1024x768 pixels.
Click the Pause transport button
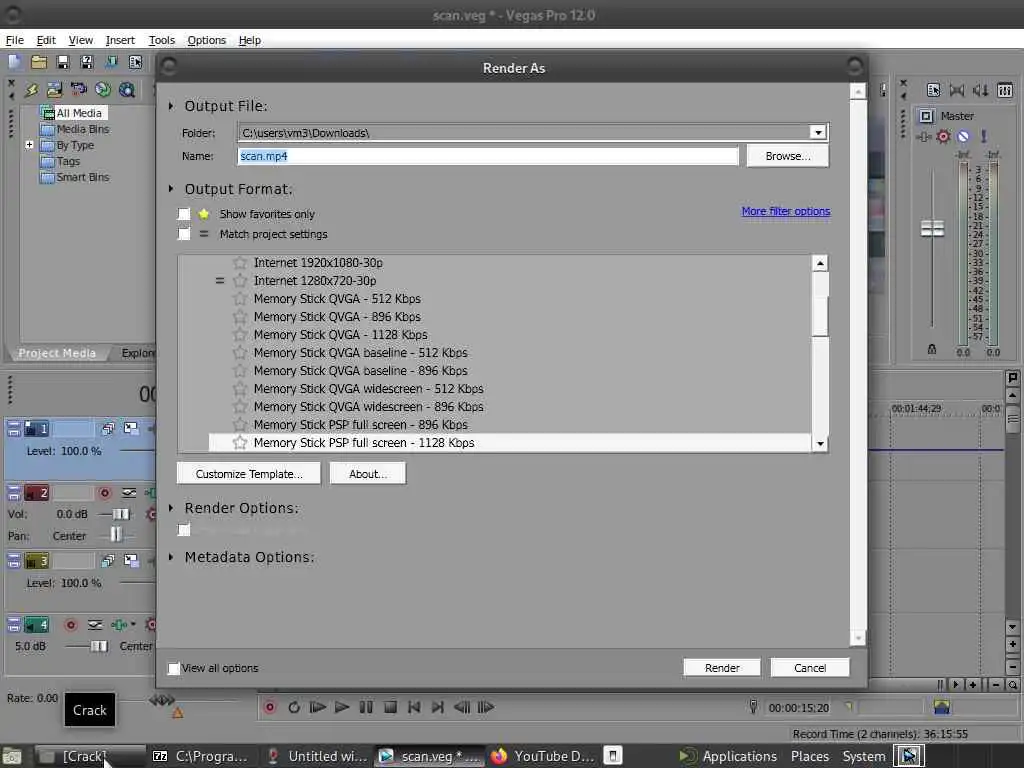pyautogui.click(x=366, y=707)
